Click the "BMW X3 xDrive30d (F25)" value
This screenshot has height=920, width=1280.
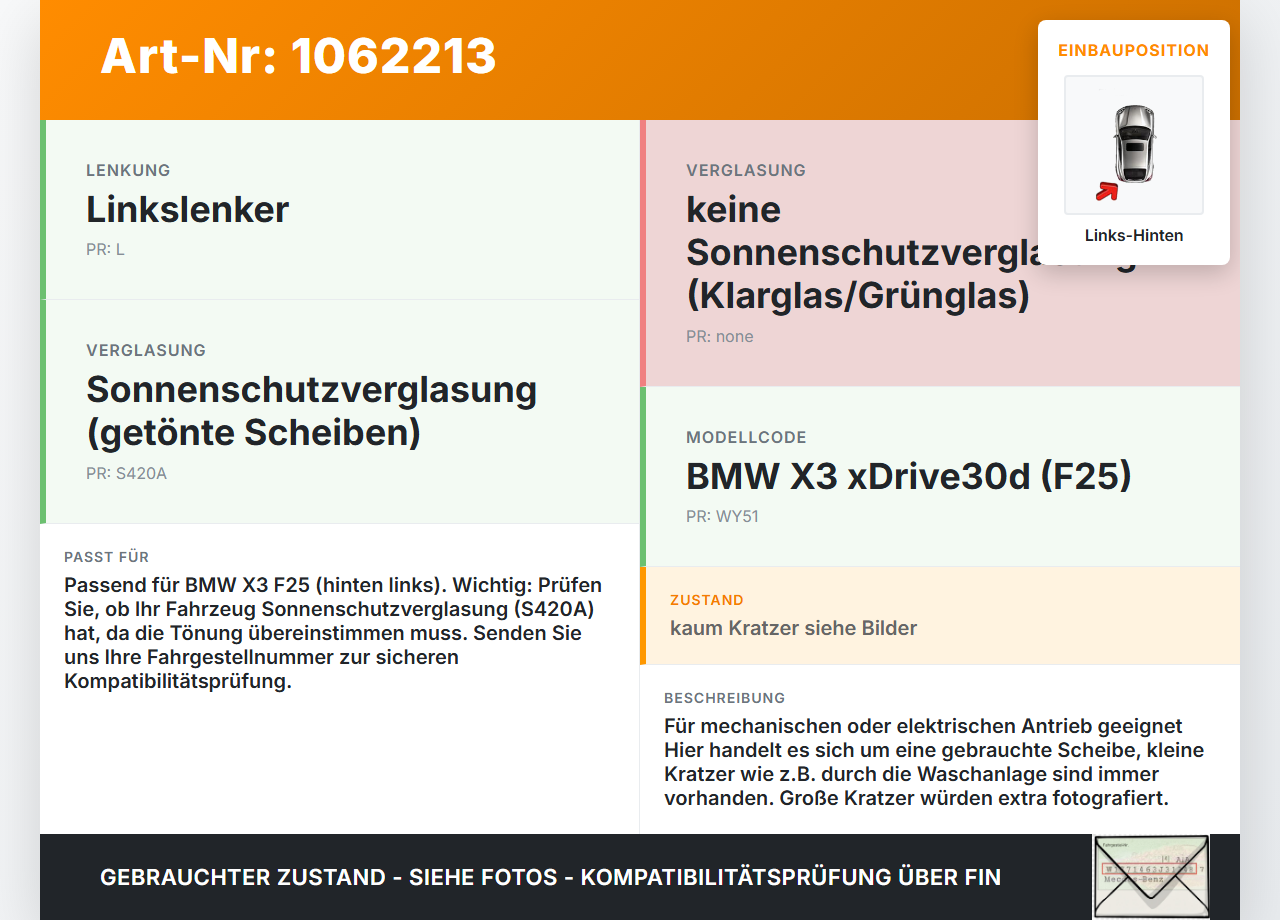909,476
